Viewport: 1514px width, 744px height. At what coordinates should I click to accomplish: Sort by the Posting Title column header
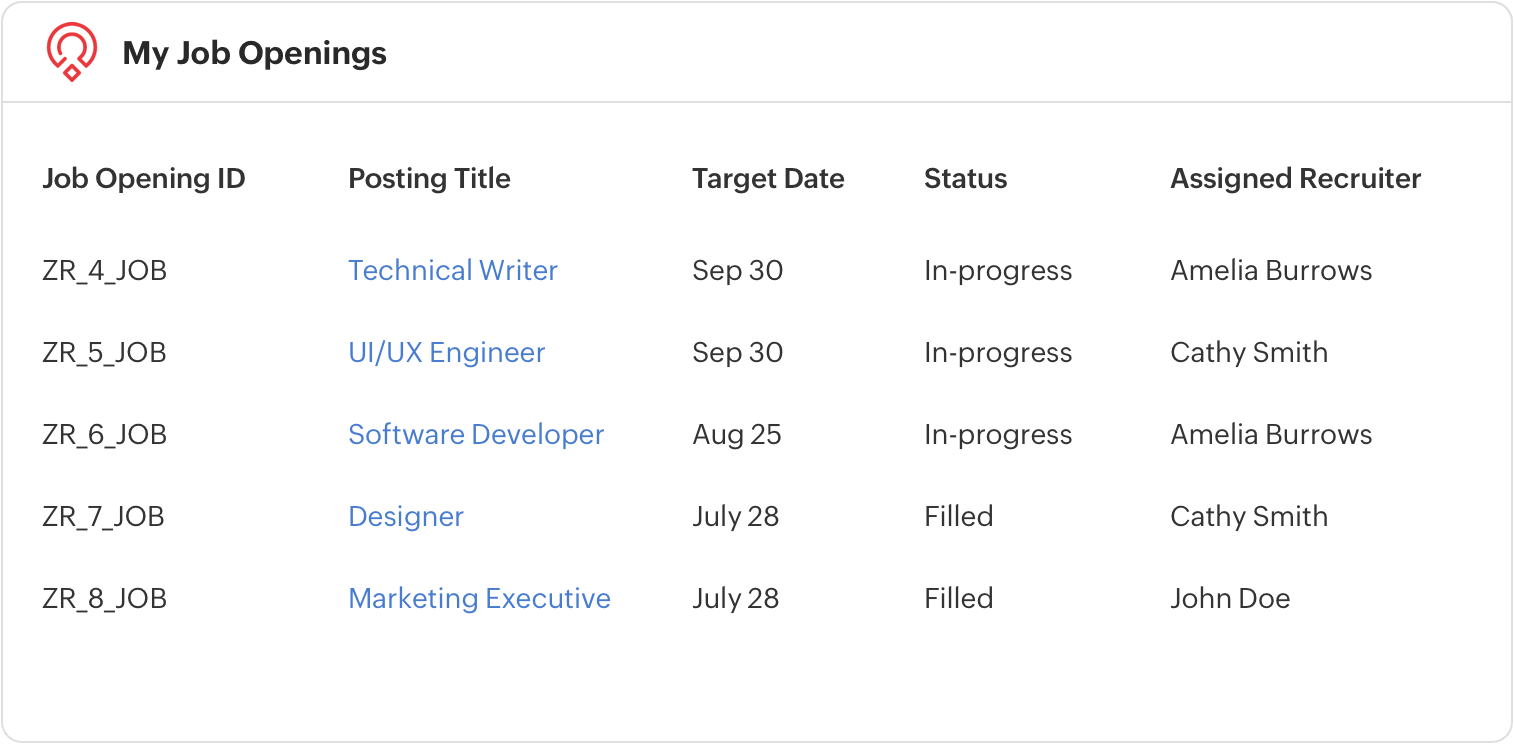click(429, 178)
